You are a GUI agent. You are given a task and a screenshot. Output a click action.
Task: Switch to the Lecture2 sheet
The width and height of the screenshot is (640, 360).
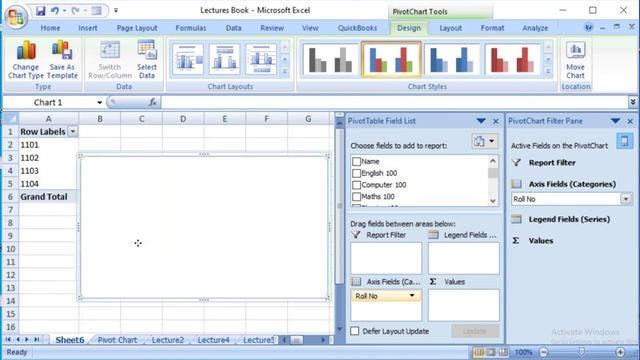(168, 340)
